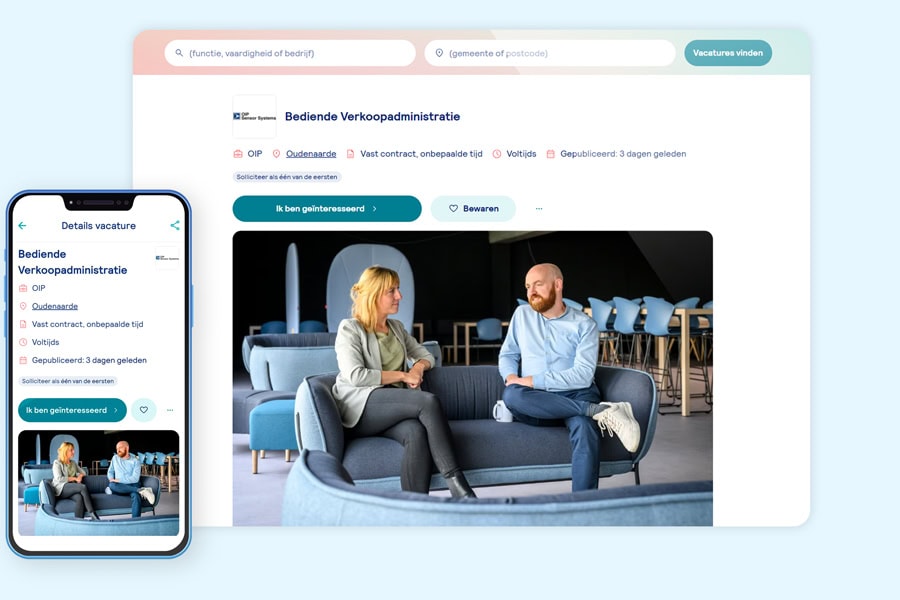Open the three-dots menu next to Bewaren
Image resolution: width=900 pixels, height=600 pixels.
(539, 208)
